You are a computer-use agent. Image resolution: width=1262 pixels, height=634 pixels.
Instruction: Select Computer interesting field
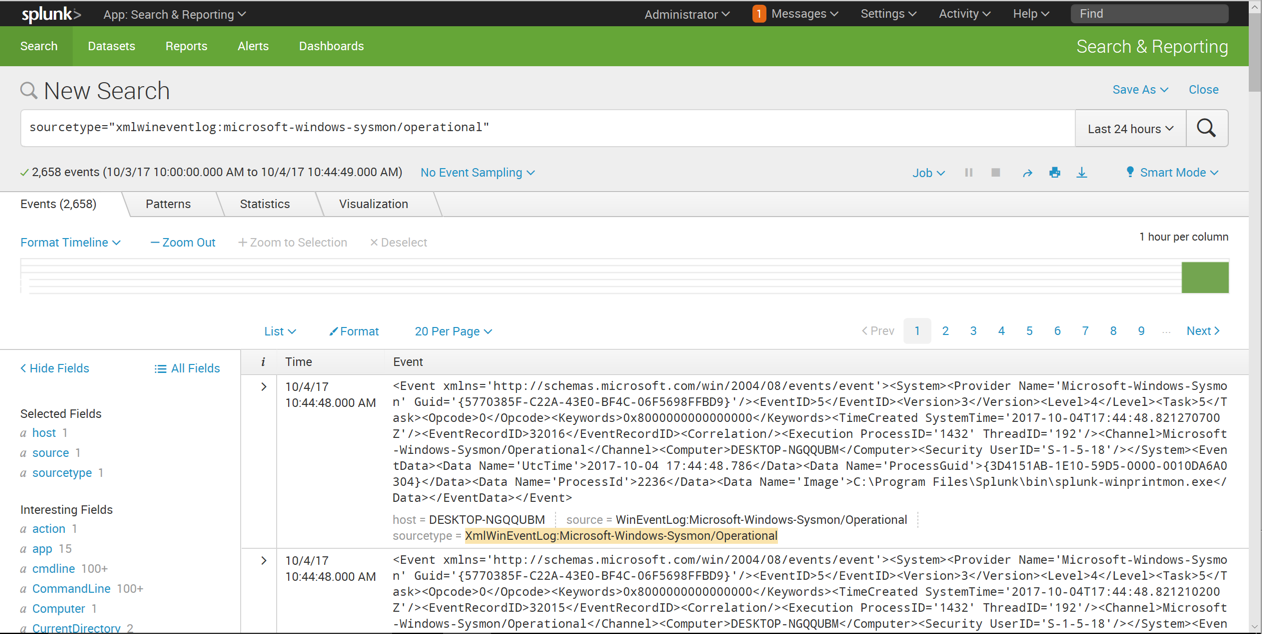pos(58,609)
